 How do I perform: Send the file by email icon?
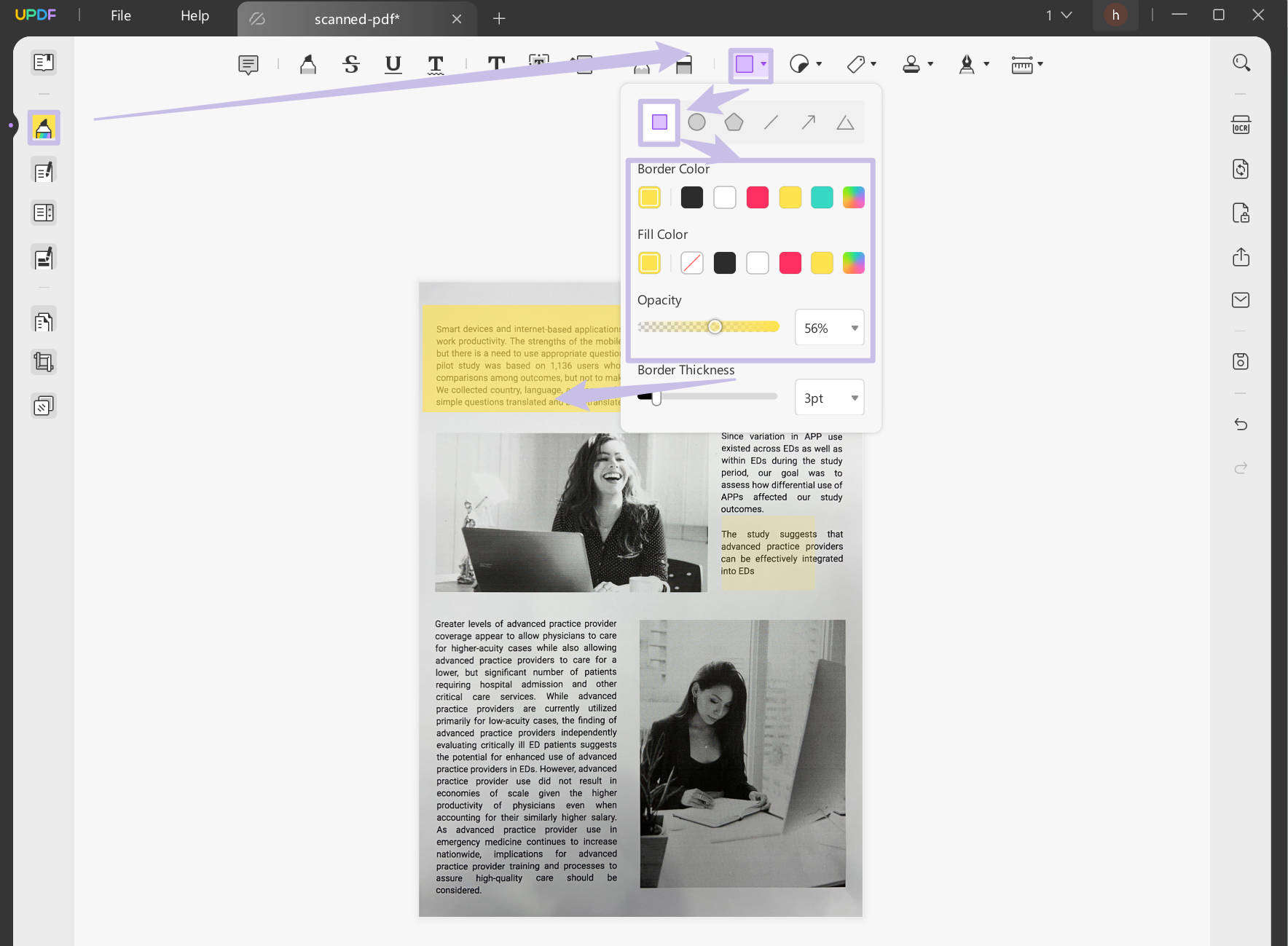pos(1241,300)
